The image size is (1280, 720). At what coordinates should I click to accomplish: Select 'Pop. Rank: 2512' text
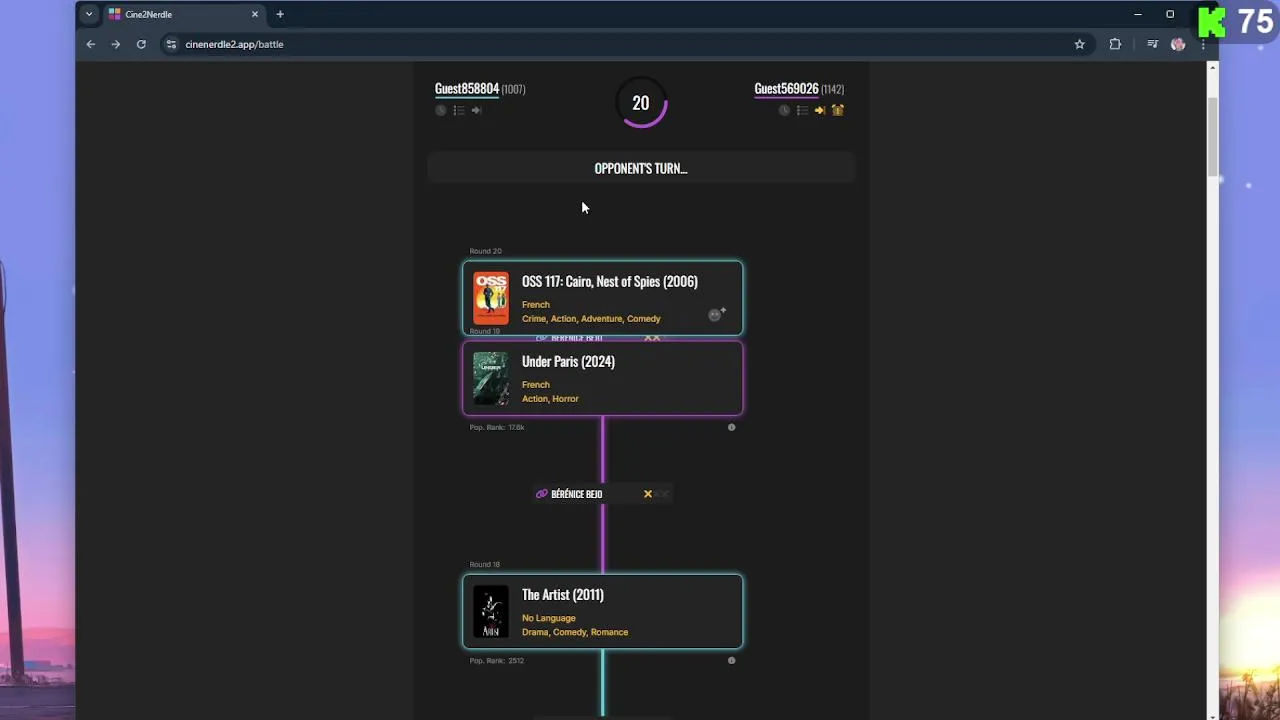497,660
